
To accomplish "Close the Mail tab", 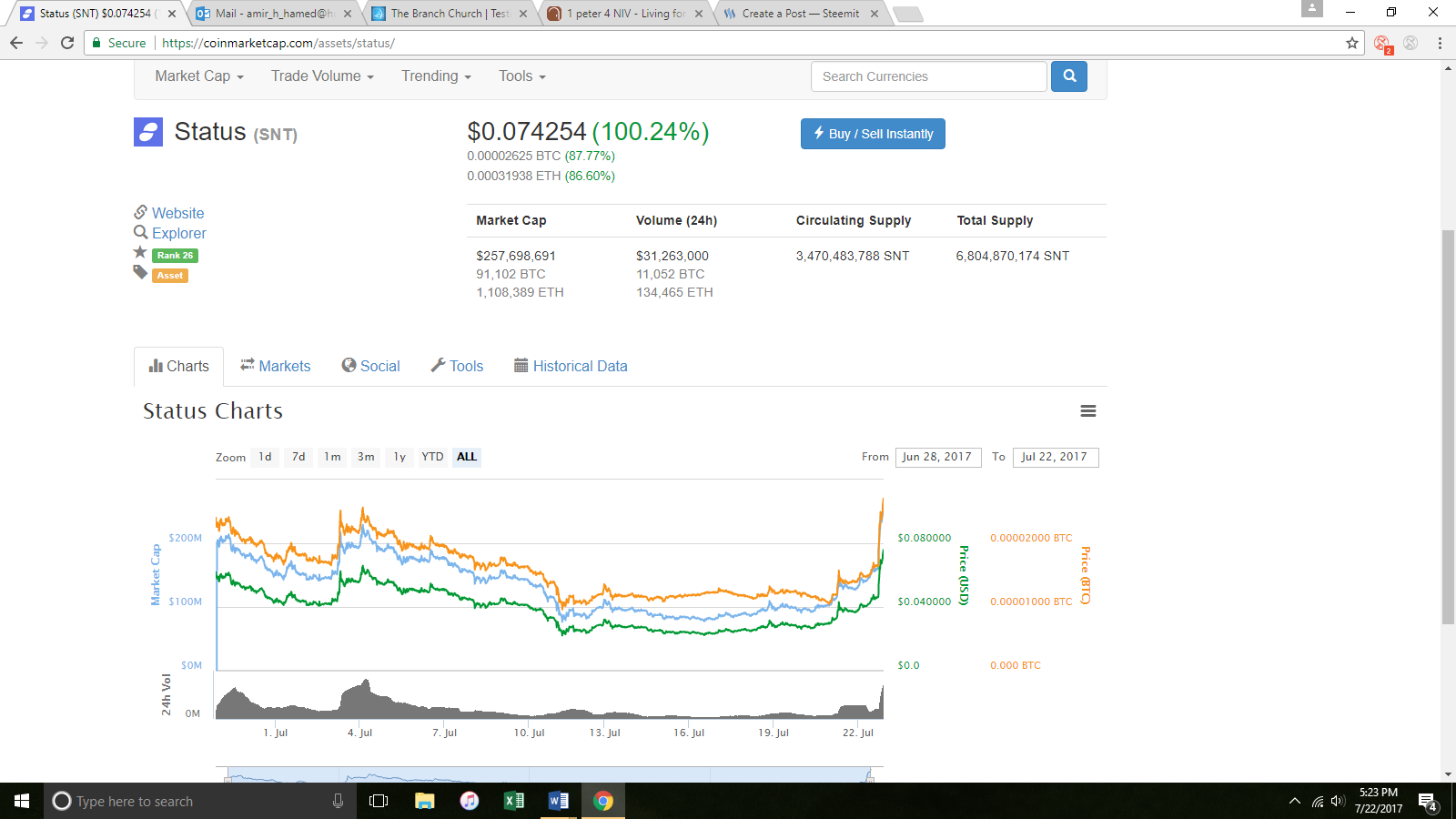I will tap(348, 14).
